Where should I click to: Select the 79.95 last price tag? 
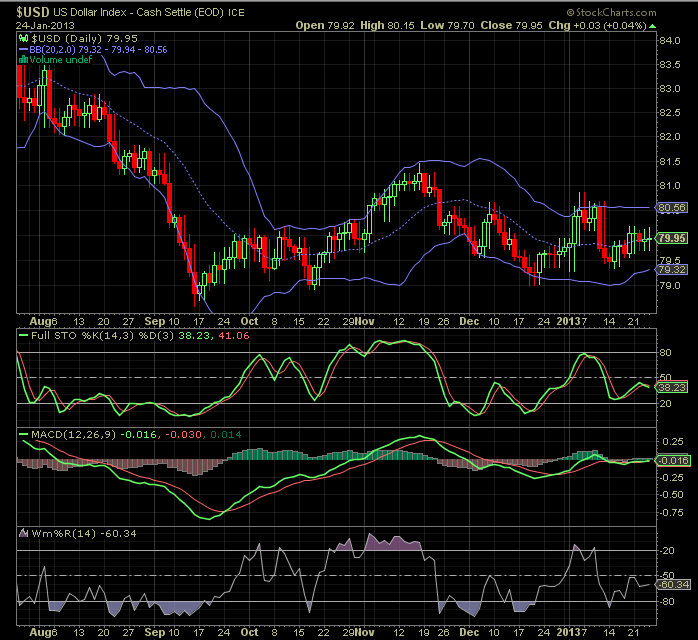(670, 238)
